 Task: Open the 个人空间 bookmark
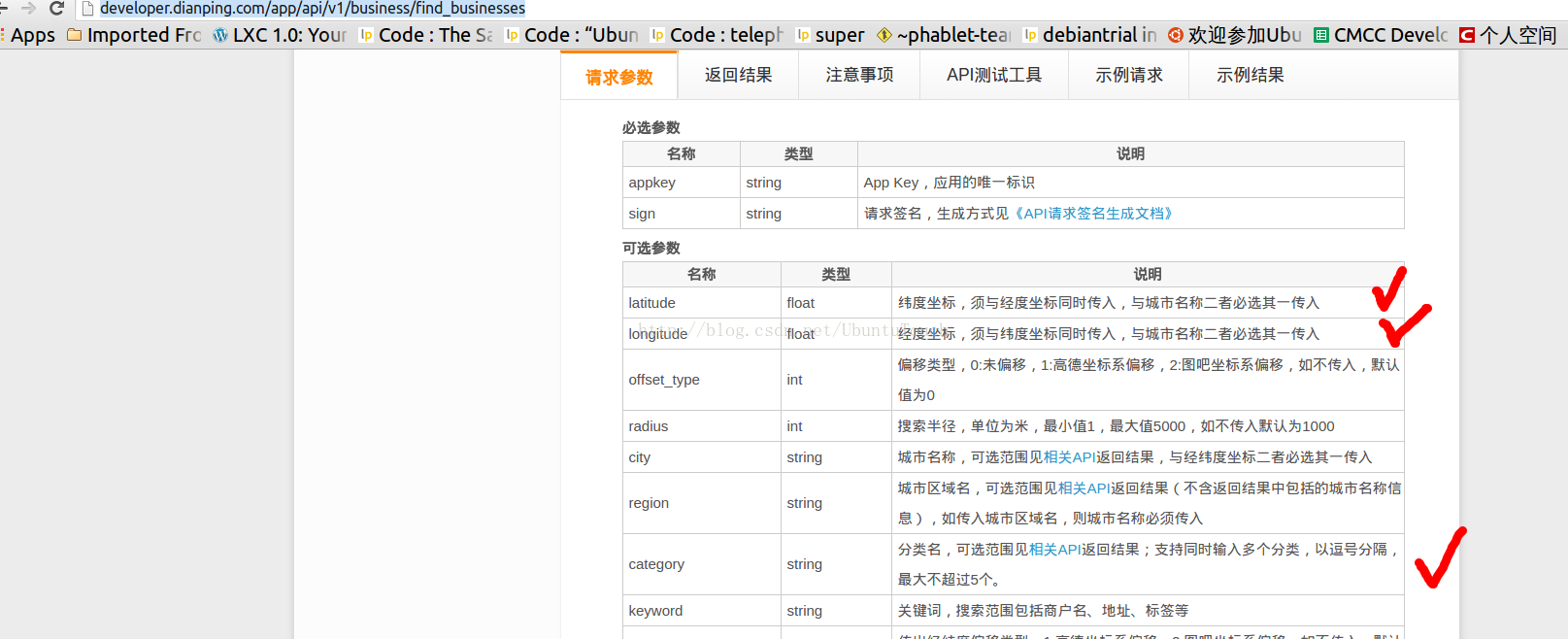1508,35
